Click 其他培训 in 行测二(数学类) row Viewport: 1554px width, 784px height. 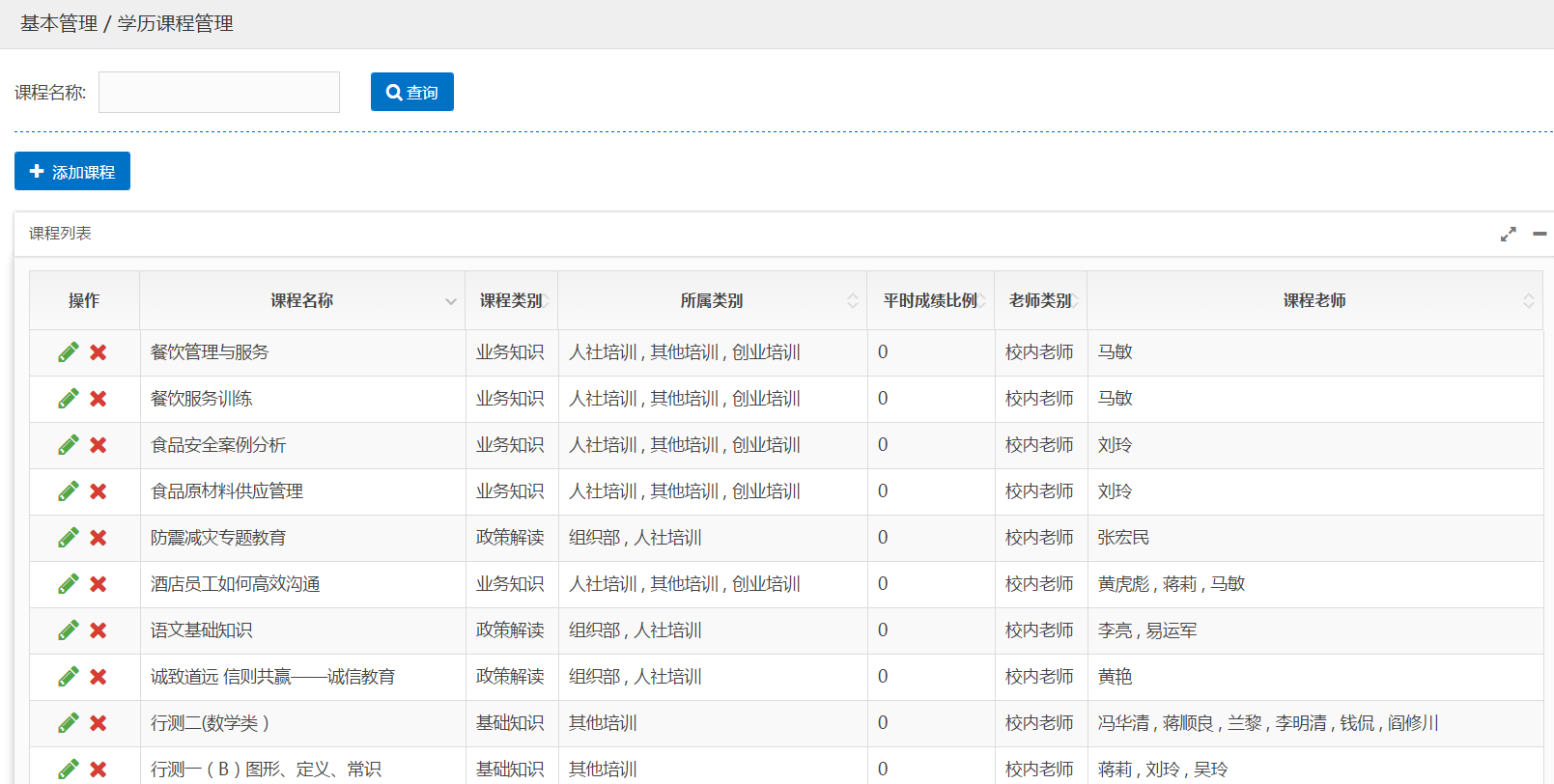point(712,723)
